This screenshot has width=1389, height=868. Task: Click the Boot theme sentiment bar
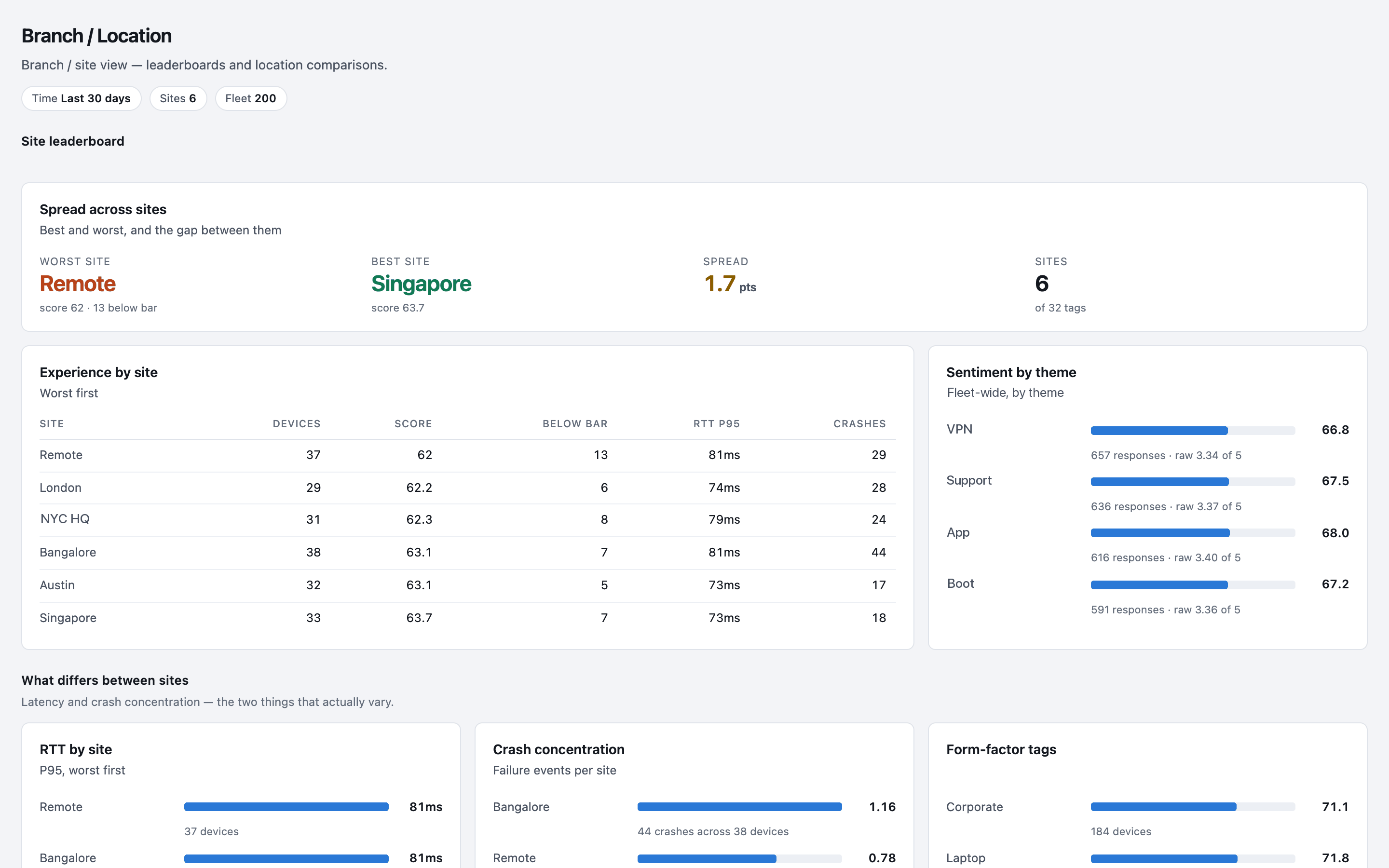click(1193, 585)
